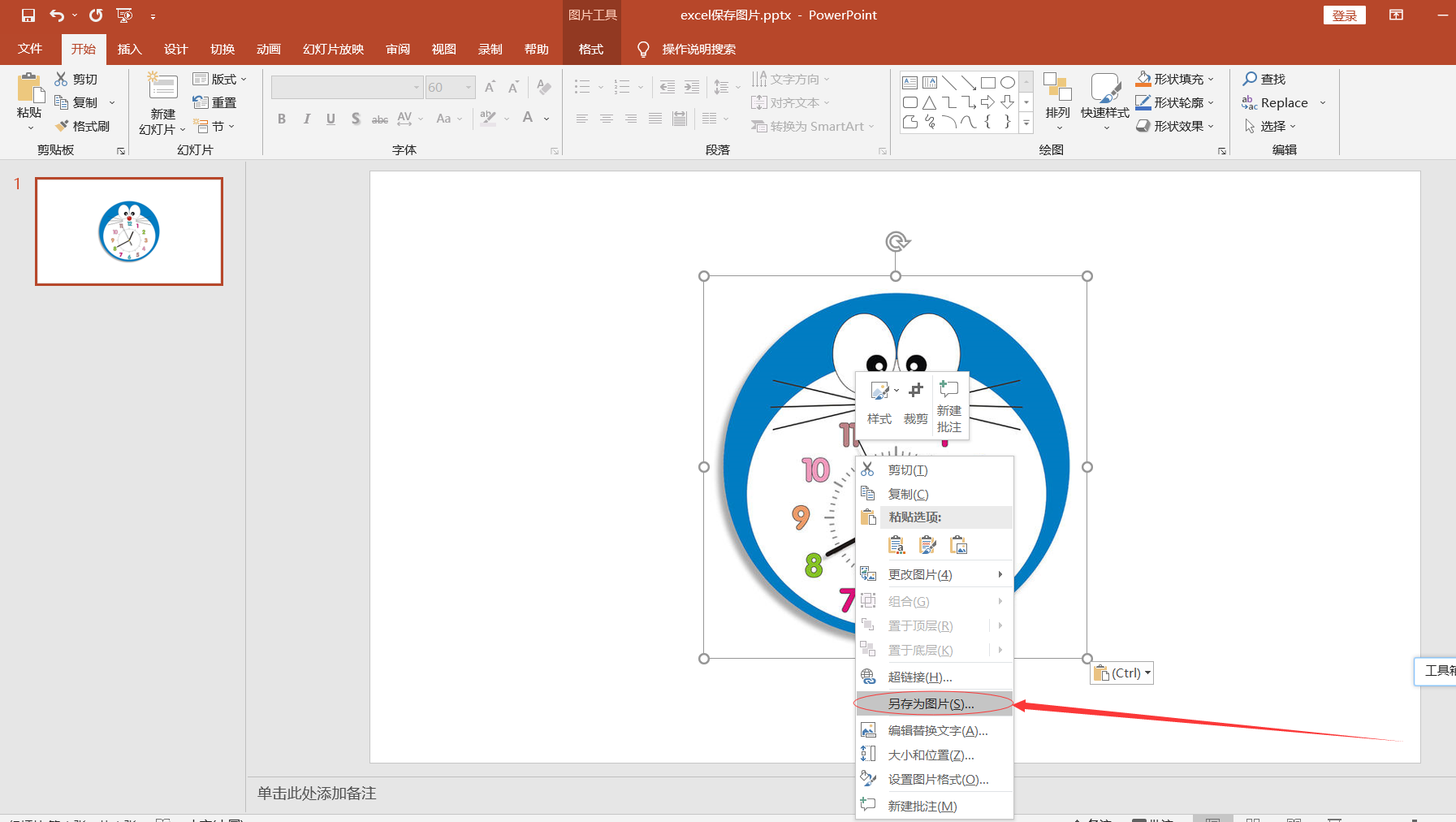The width and height of the screenshot is (1456, 822).
Task: Click the Format Painter (格式刷) icon
Action: point(63,126)
